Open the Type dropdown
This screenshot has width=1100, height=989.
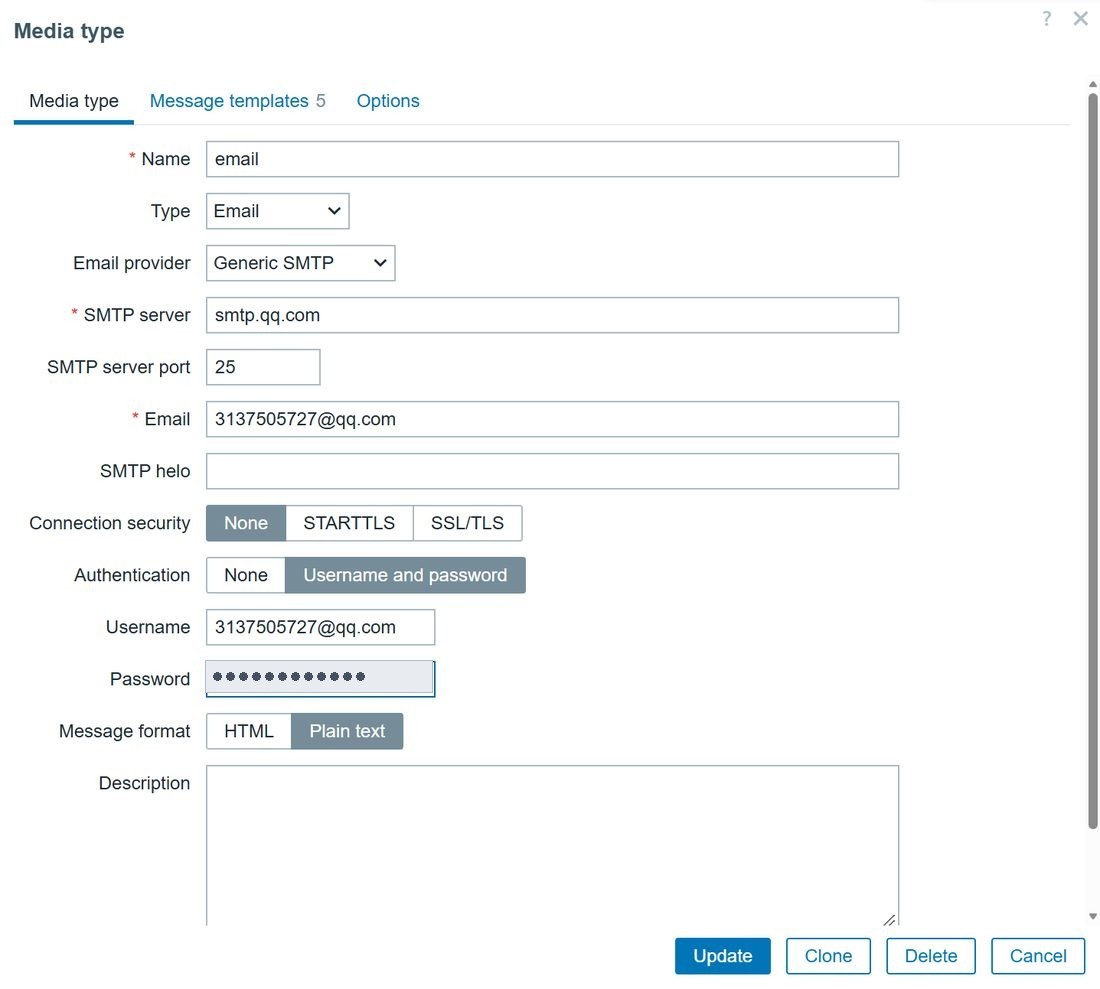[278, 211]
